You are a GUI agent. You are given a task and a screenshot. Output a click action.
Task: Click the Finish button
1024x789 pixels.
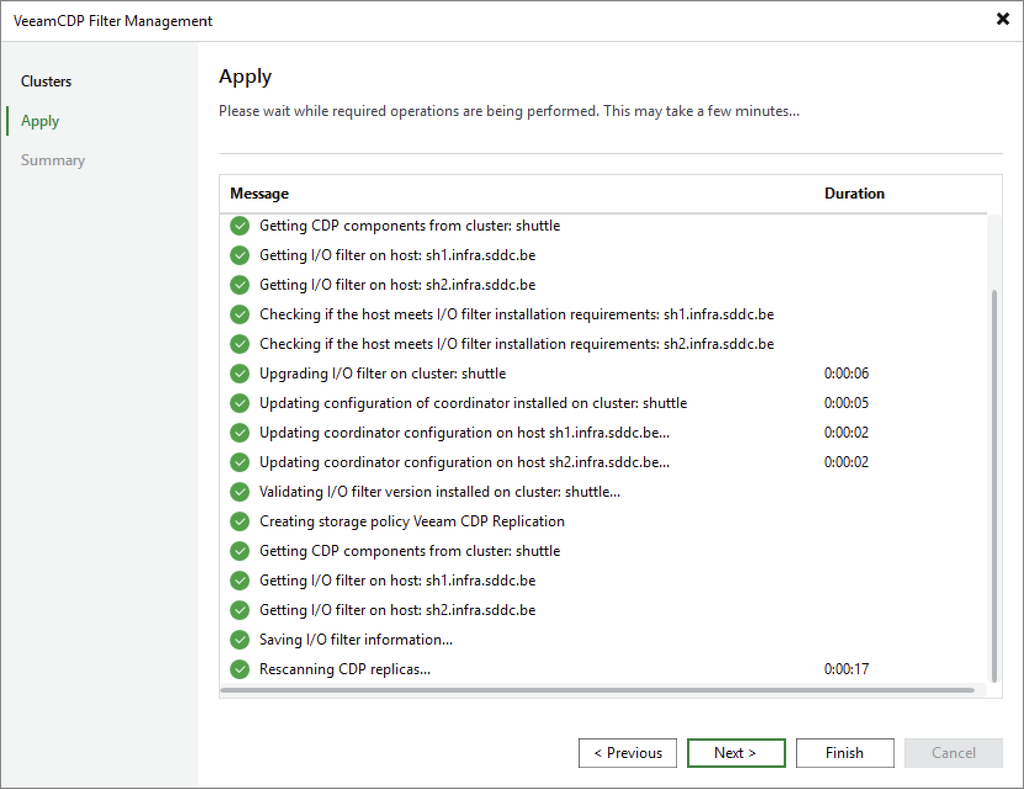(844, 753)
